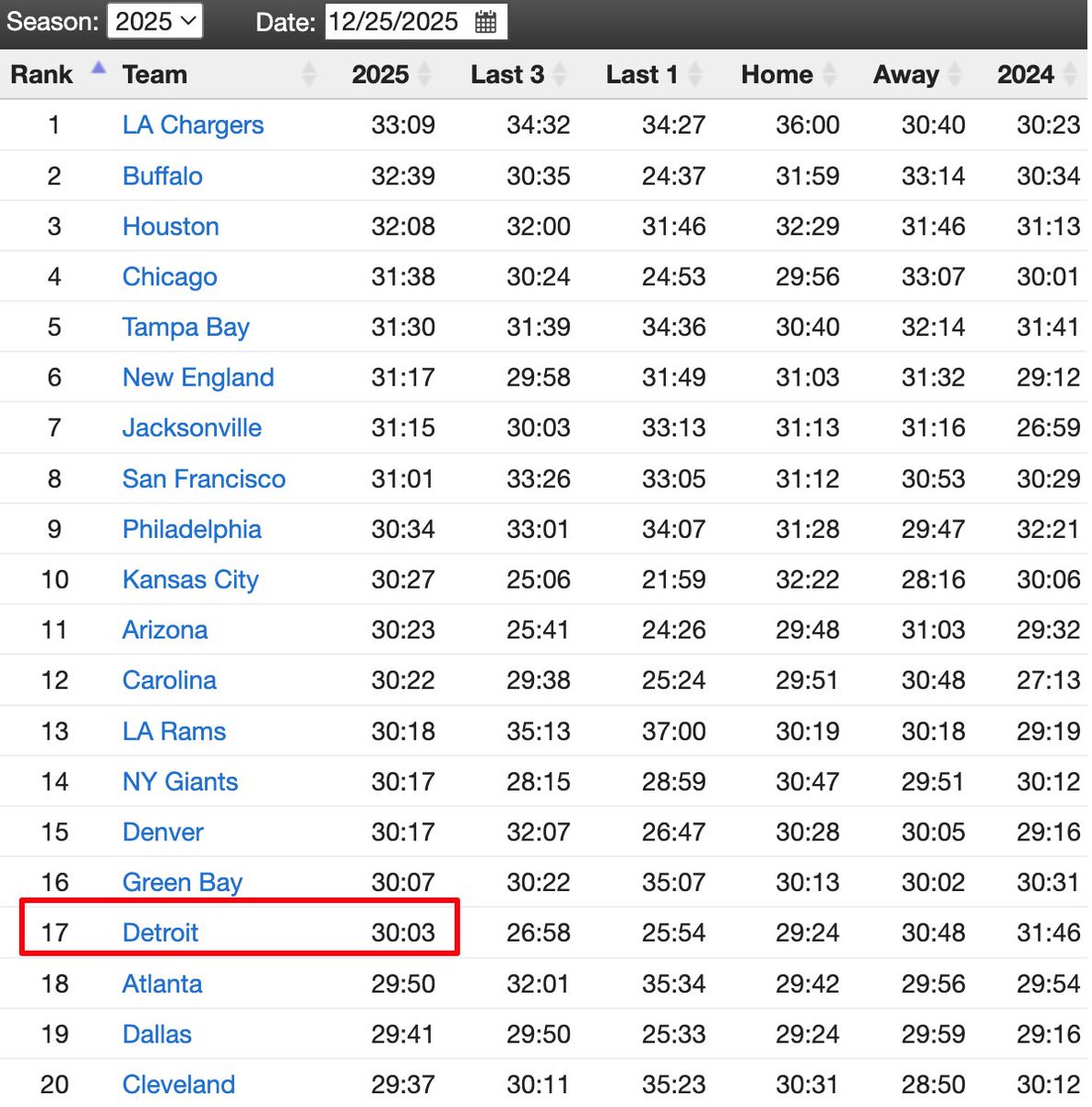
Task: Select Houston Last 3 value 32:00
Action: pos(539,227)
